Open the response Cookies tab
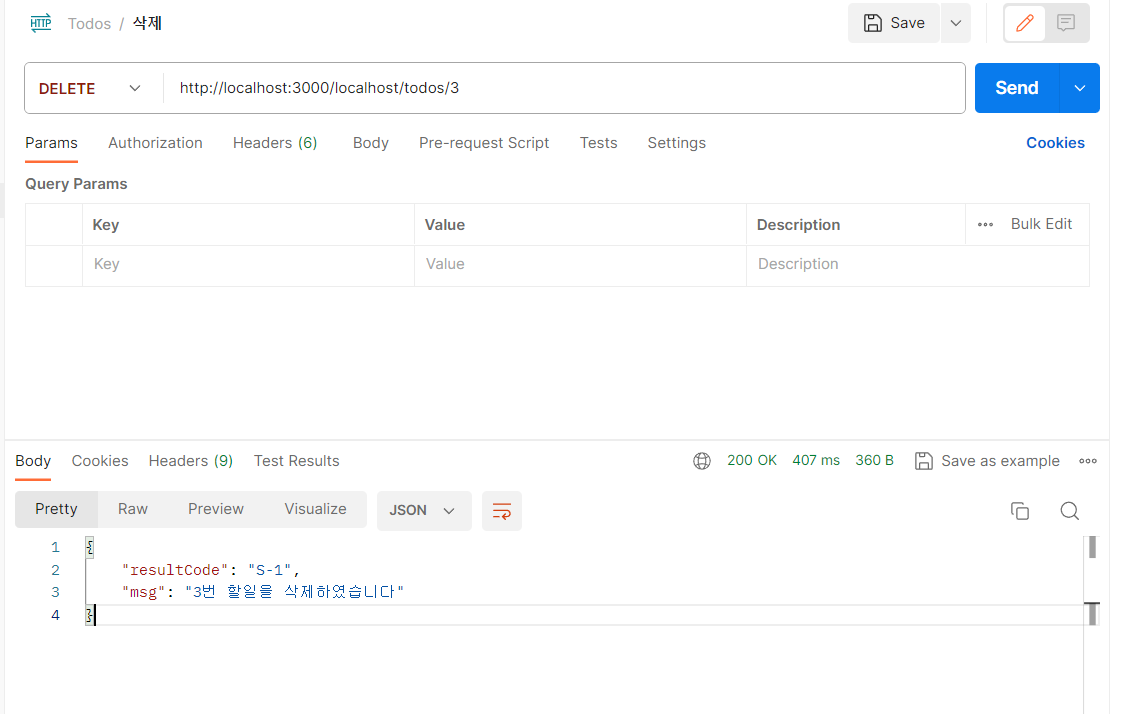 pos(100,461)
